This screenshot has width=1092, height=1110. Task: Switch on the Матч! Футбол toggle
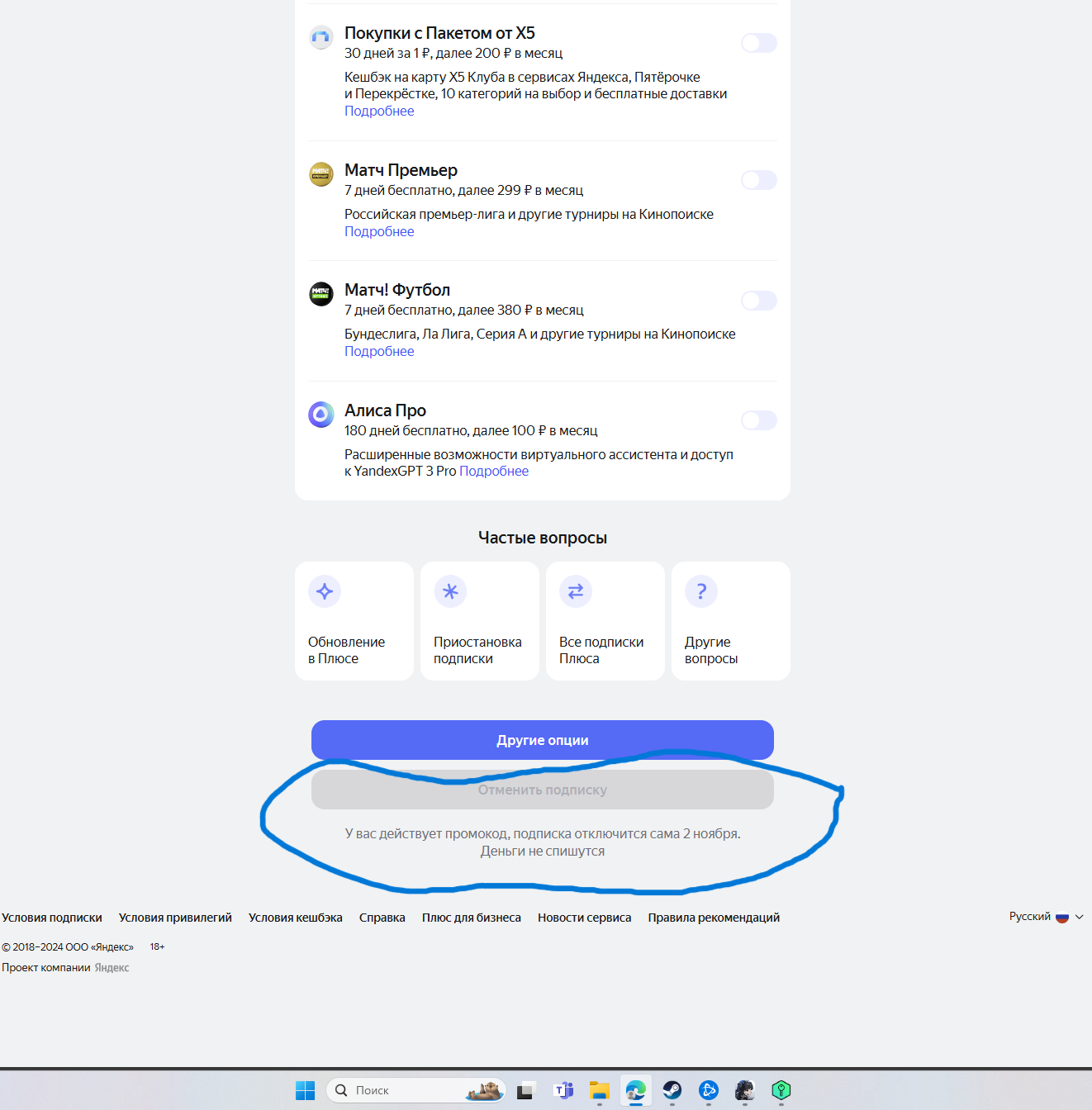(x=759, y=301)
